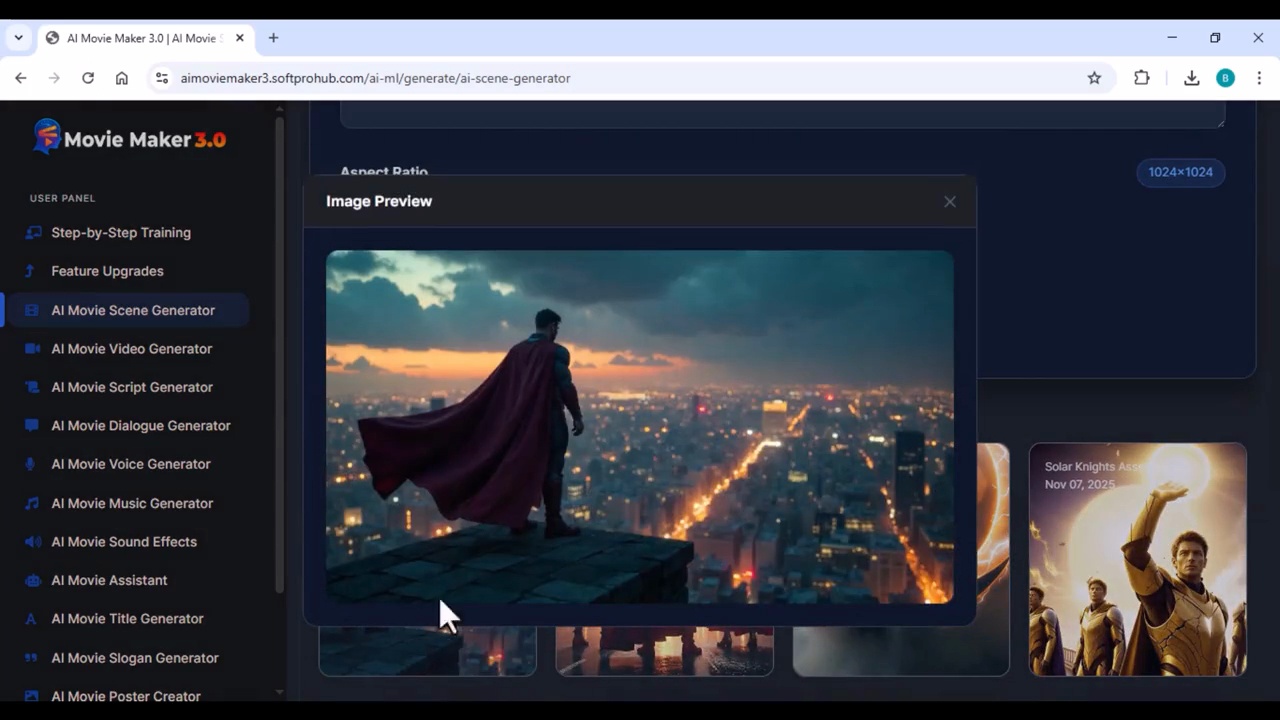
Task: Open the browser Extensions puzzle icon
Action: tap(1141, 78)
